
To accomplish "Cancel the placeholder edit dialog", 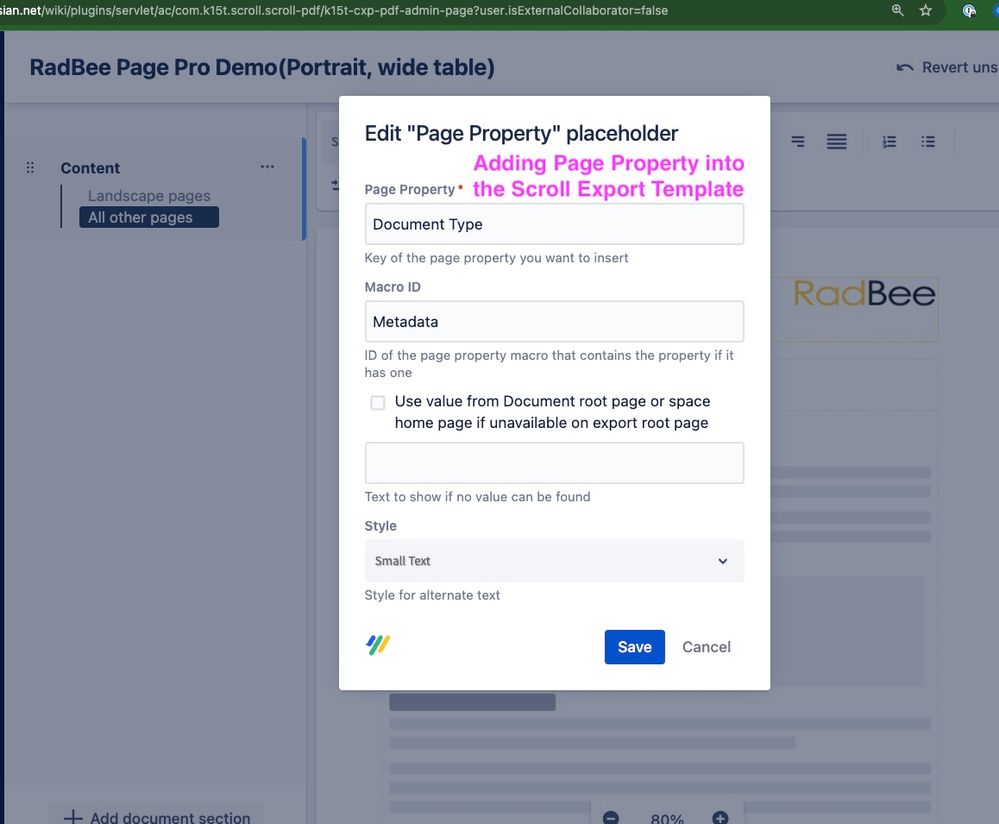I will pyautogui.click(x=706, y=647).
